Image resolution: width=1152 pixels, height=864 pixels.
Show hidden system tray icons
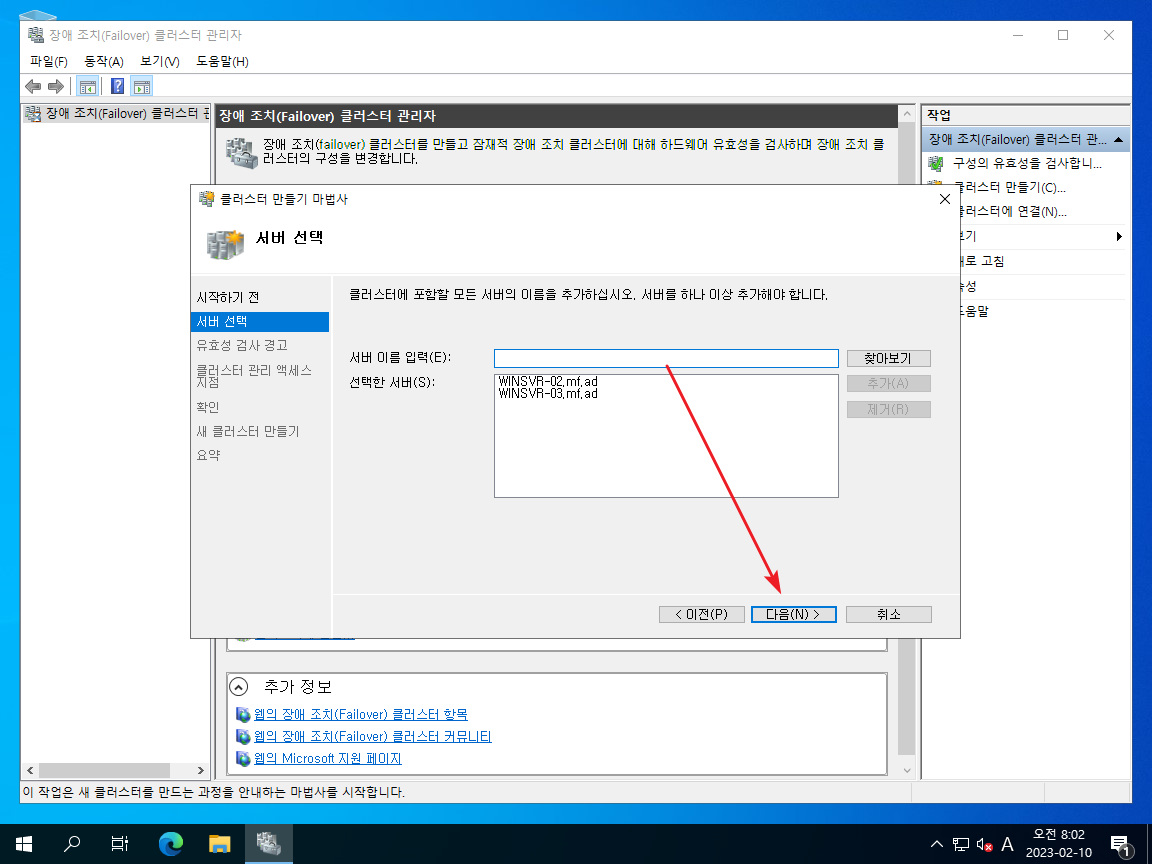point(937,844)
